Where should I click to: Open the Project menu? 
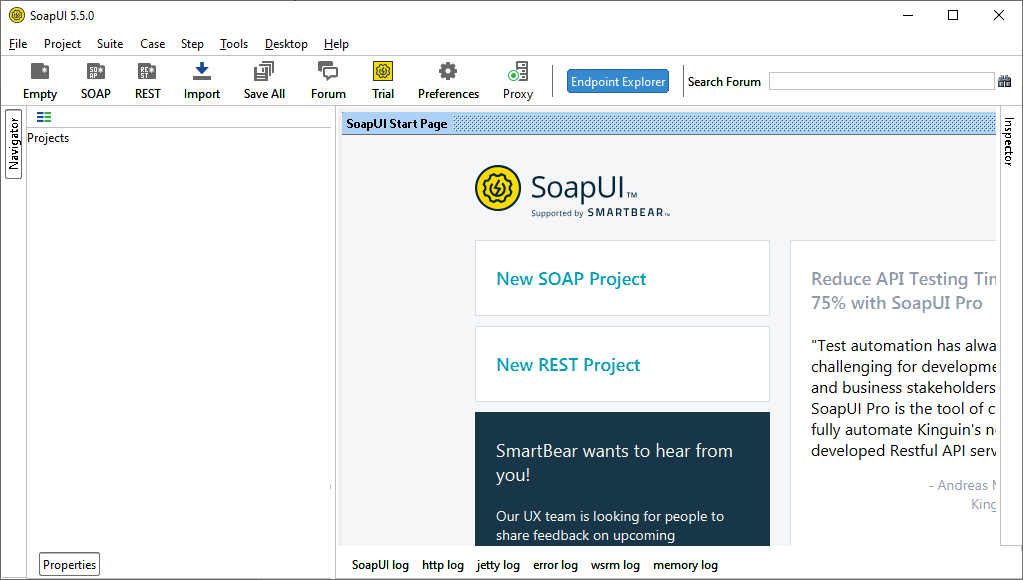tap(62, 44)
